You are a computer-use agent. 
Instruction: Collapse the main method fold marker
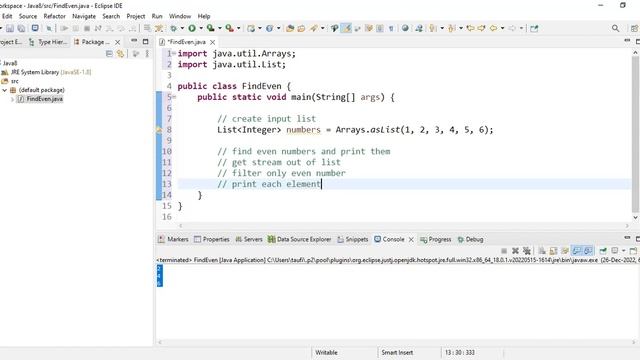(x=174, y=97)
